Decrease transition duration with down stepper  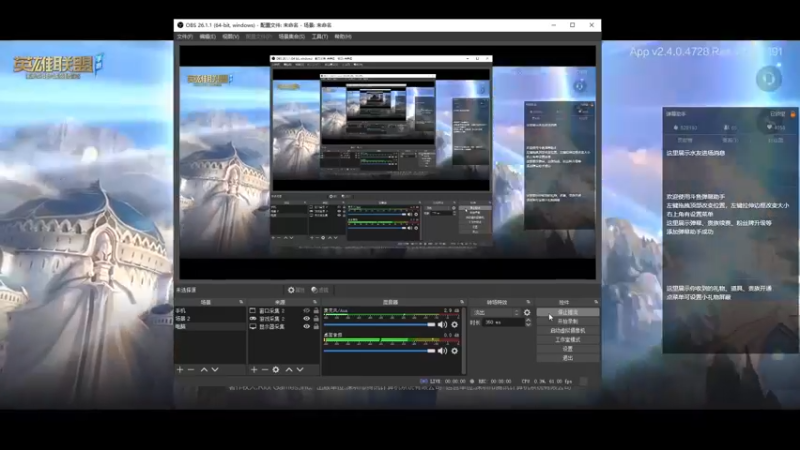pyautogui.click(x=528, y=324)
